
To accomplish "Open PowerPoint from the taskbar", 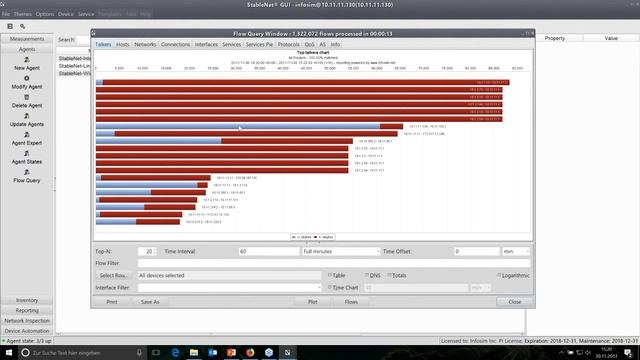I will (231, 352).
